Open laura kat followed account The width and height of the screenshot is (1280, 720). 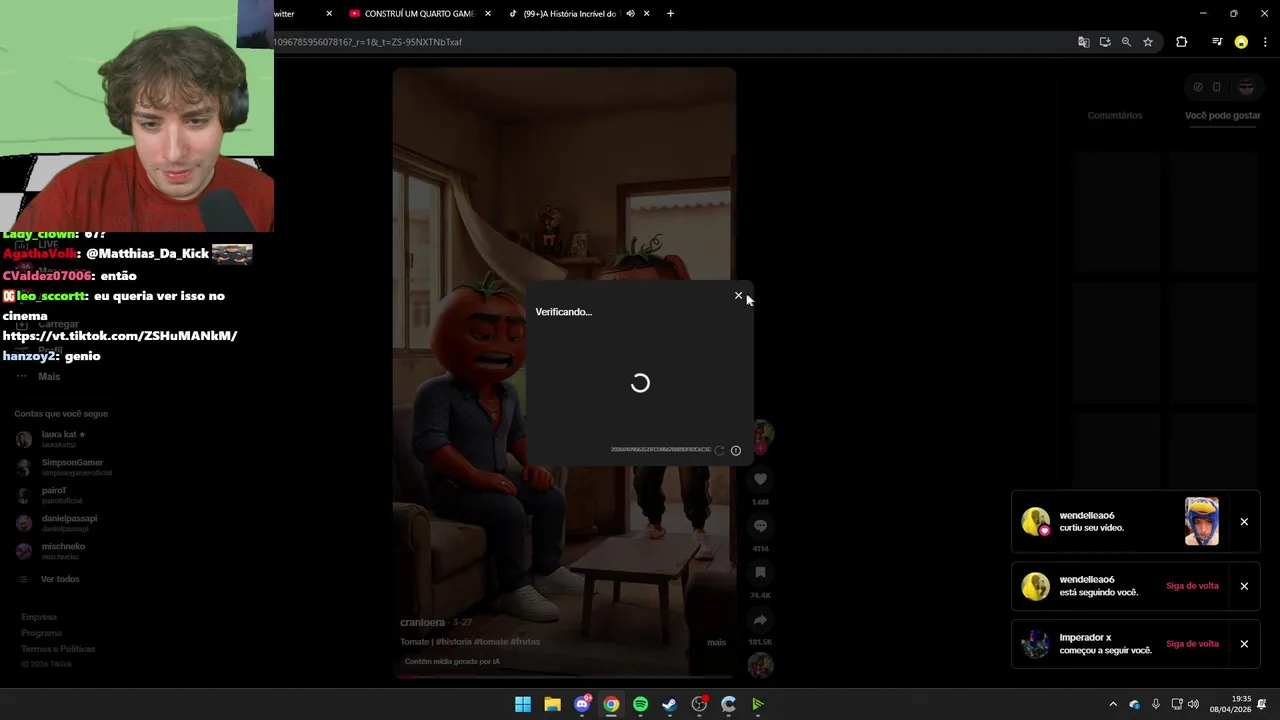(63, 439)
